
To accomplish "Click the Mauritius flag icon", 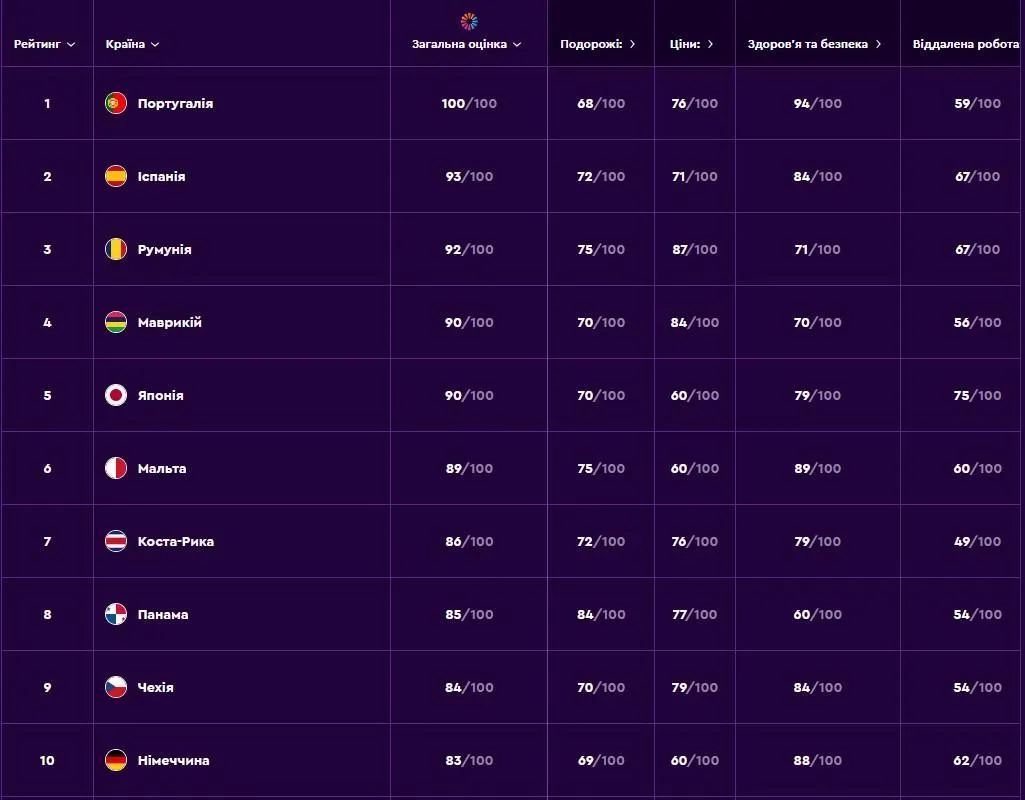I will [x=116, y=322].
